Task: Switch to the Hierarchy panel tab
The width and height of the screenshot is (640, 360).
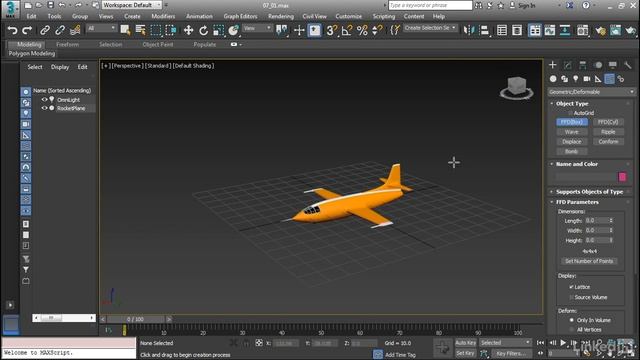Action: [582, 65]
